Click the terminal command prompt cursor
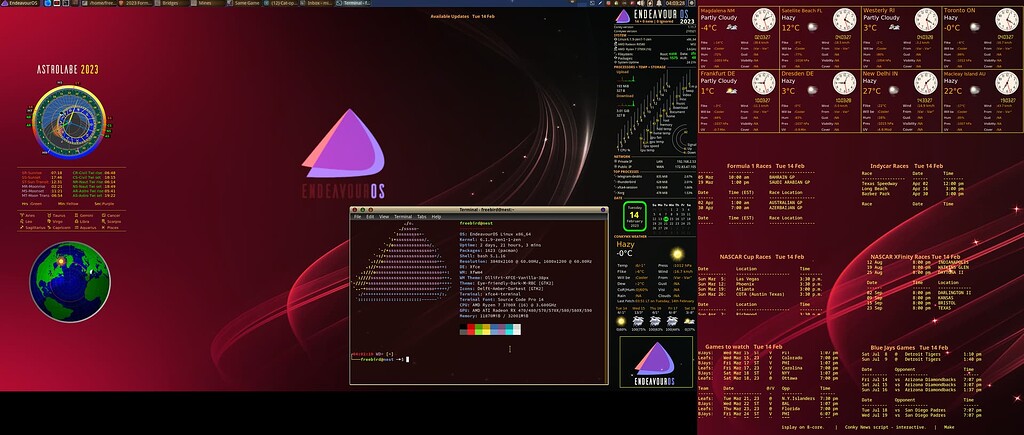1024x435 pixels. tap(407, 359)
